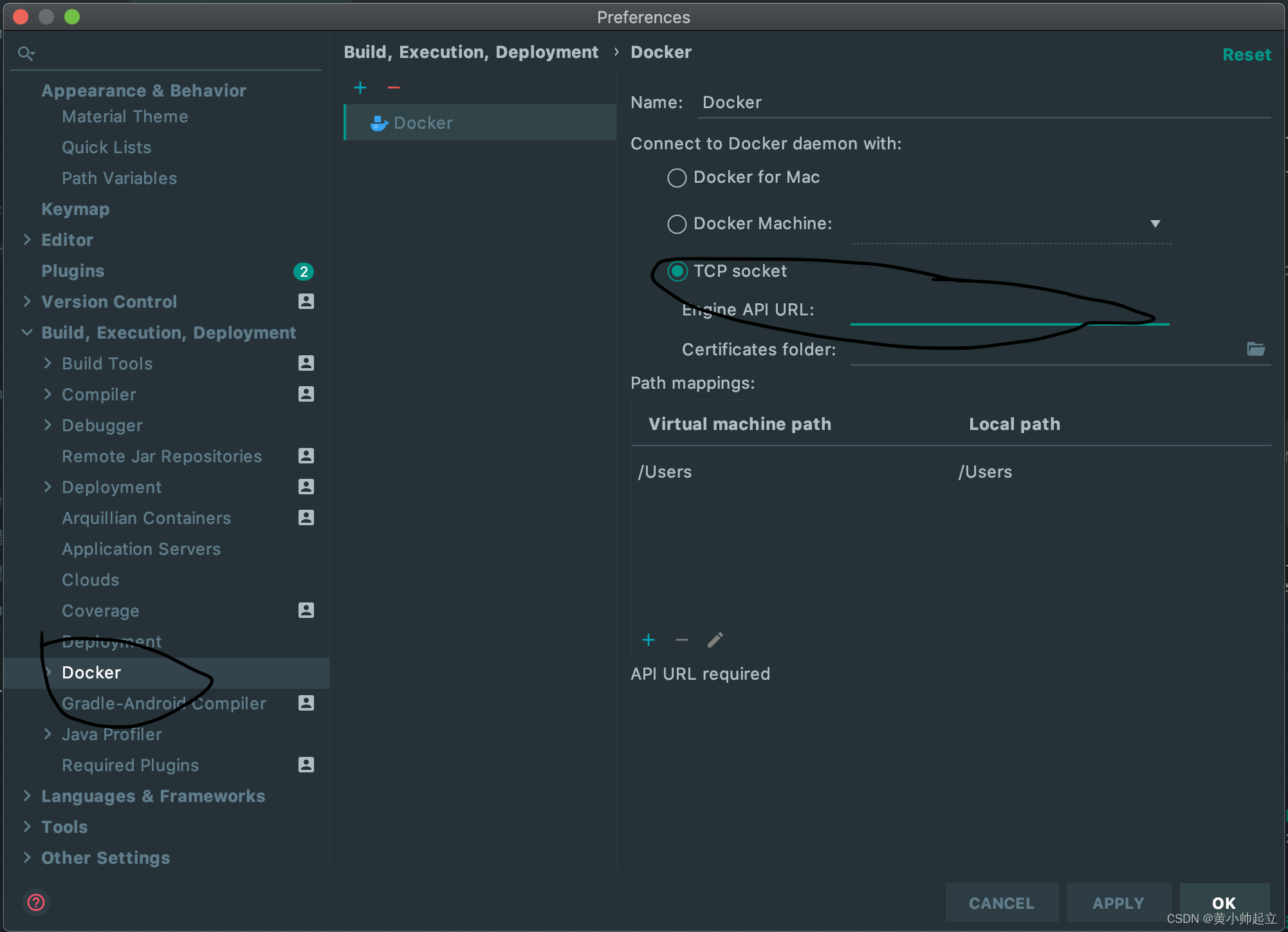The image size is (1288, 932).
Task: Collapse the Build, Execution, Deployment section
Action: click(27, 332)
